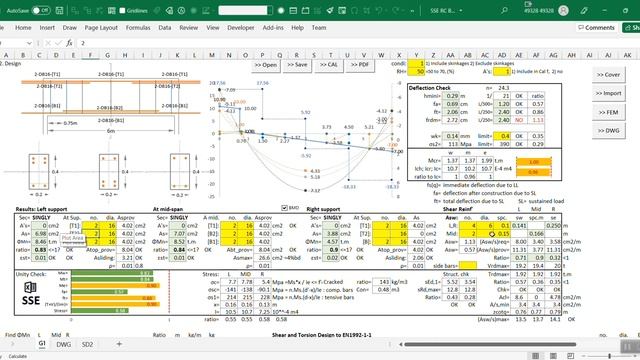Open the Home ribbon tab
Viewport: 640px width, 360px height.
pyautogui.click(x=23, y=28)
